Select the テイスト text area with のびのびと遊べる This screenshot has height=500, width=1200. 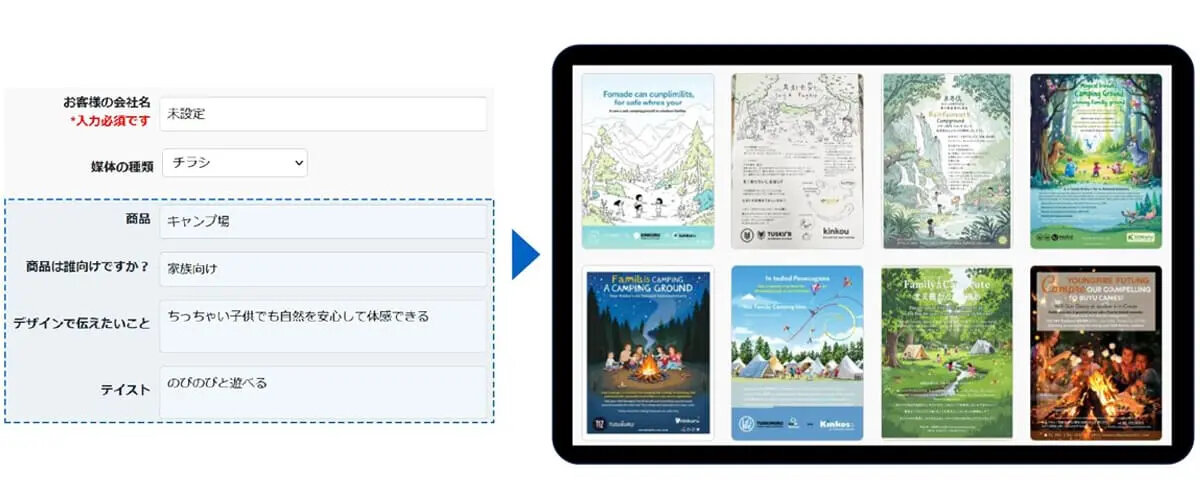tap(323, 392)
